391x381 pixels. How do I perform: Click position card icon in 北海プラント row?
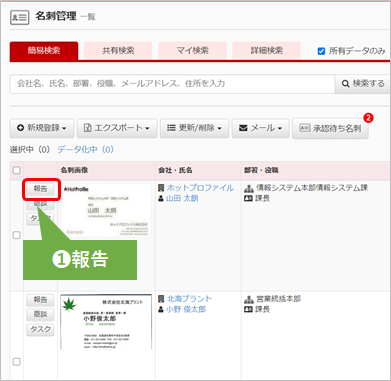click(249, 309)
